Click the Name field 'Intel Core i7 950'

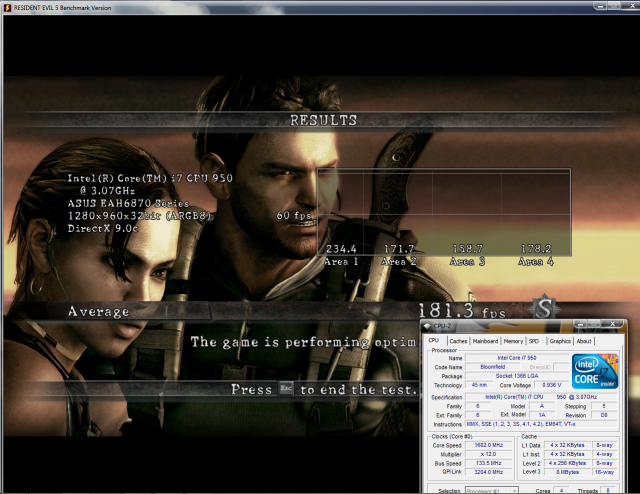[517, 358]
